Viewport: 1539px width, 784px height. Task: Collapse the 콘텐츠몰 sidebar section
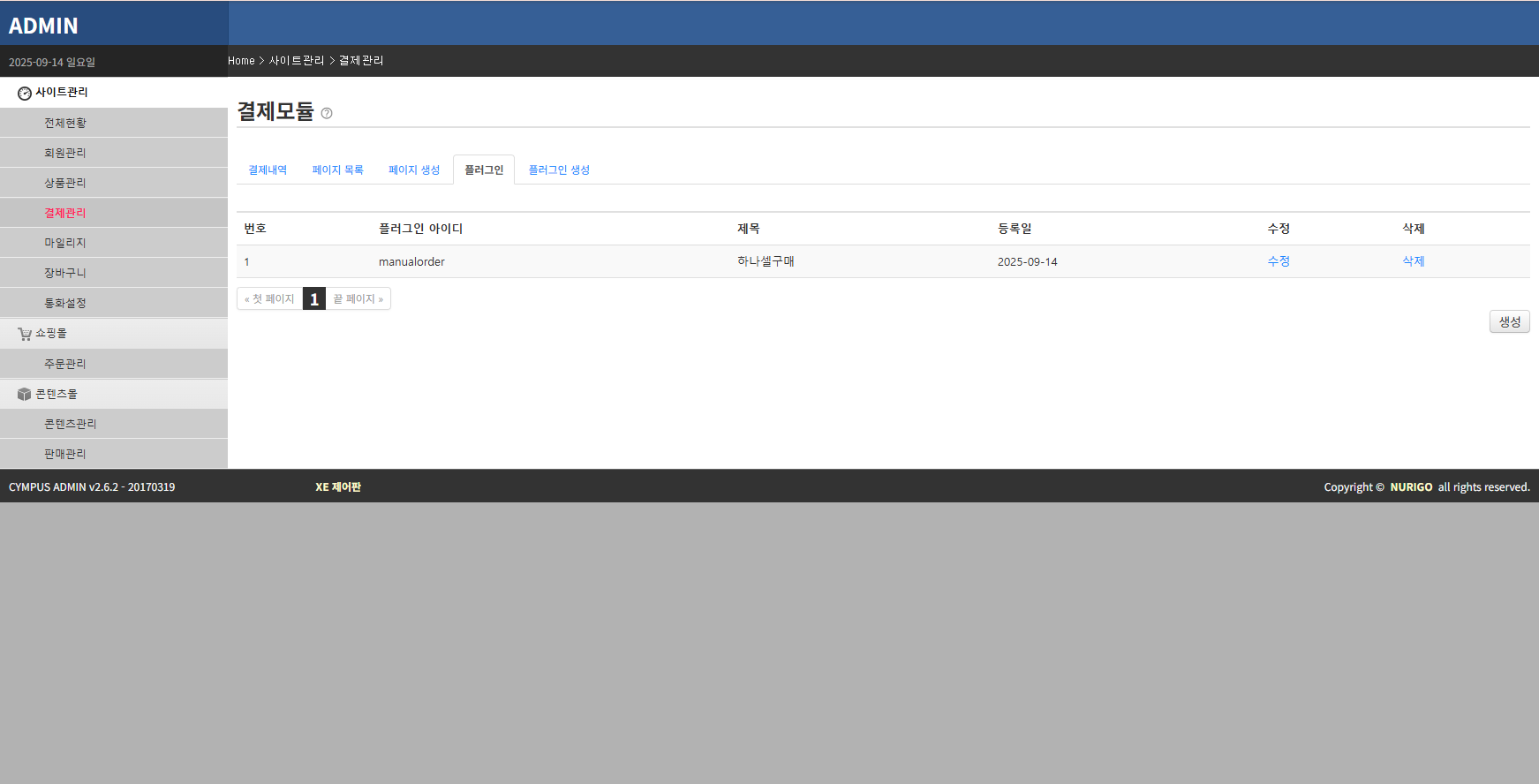click(114, 394)
